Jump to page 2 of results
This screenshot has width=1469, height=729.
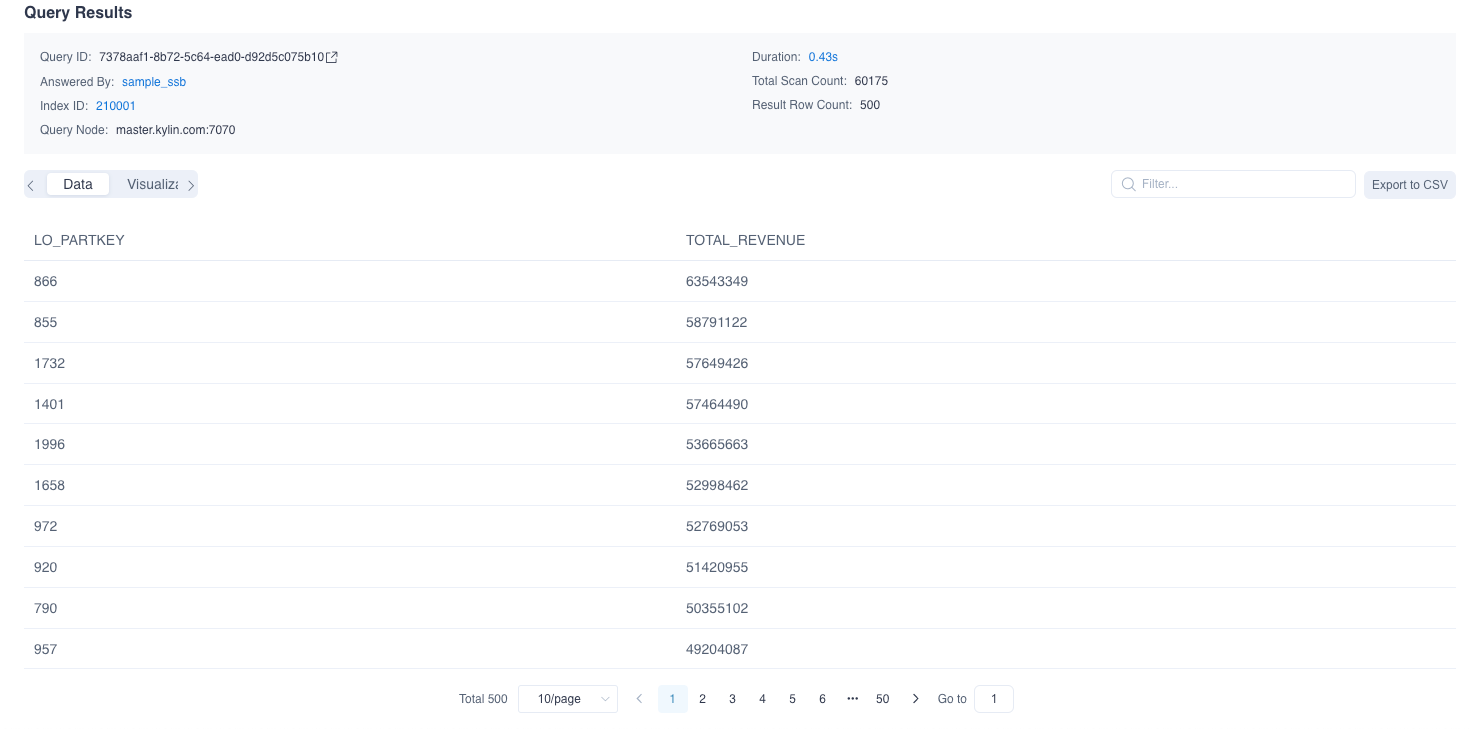(702, 699)
